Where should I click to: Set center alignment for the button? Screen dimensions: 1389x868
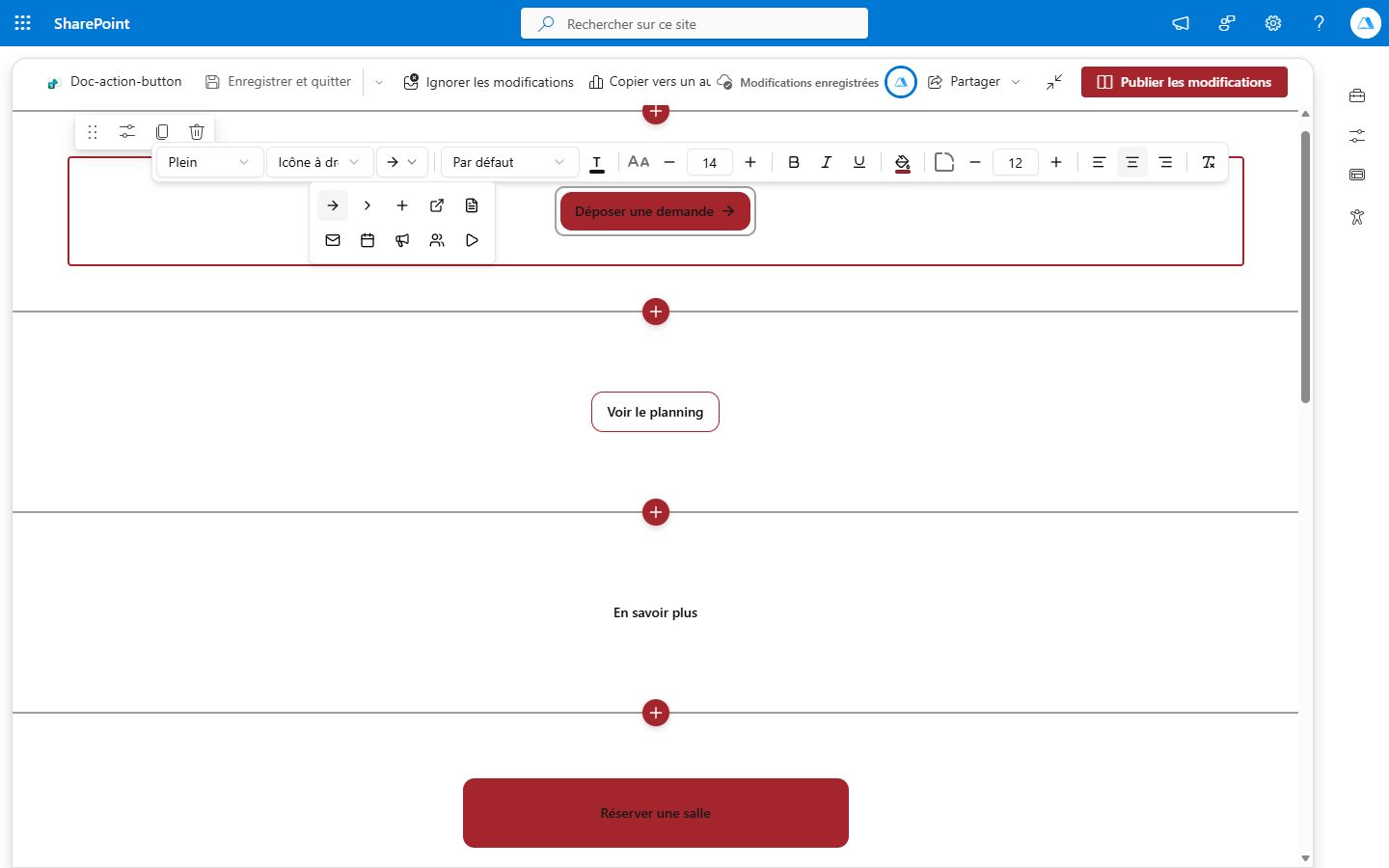1132,162
